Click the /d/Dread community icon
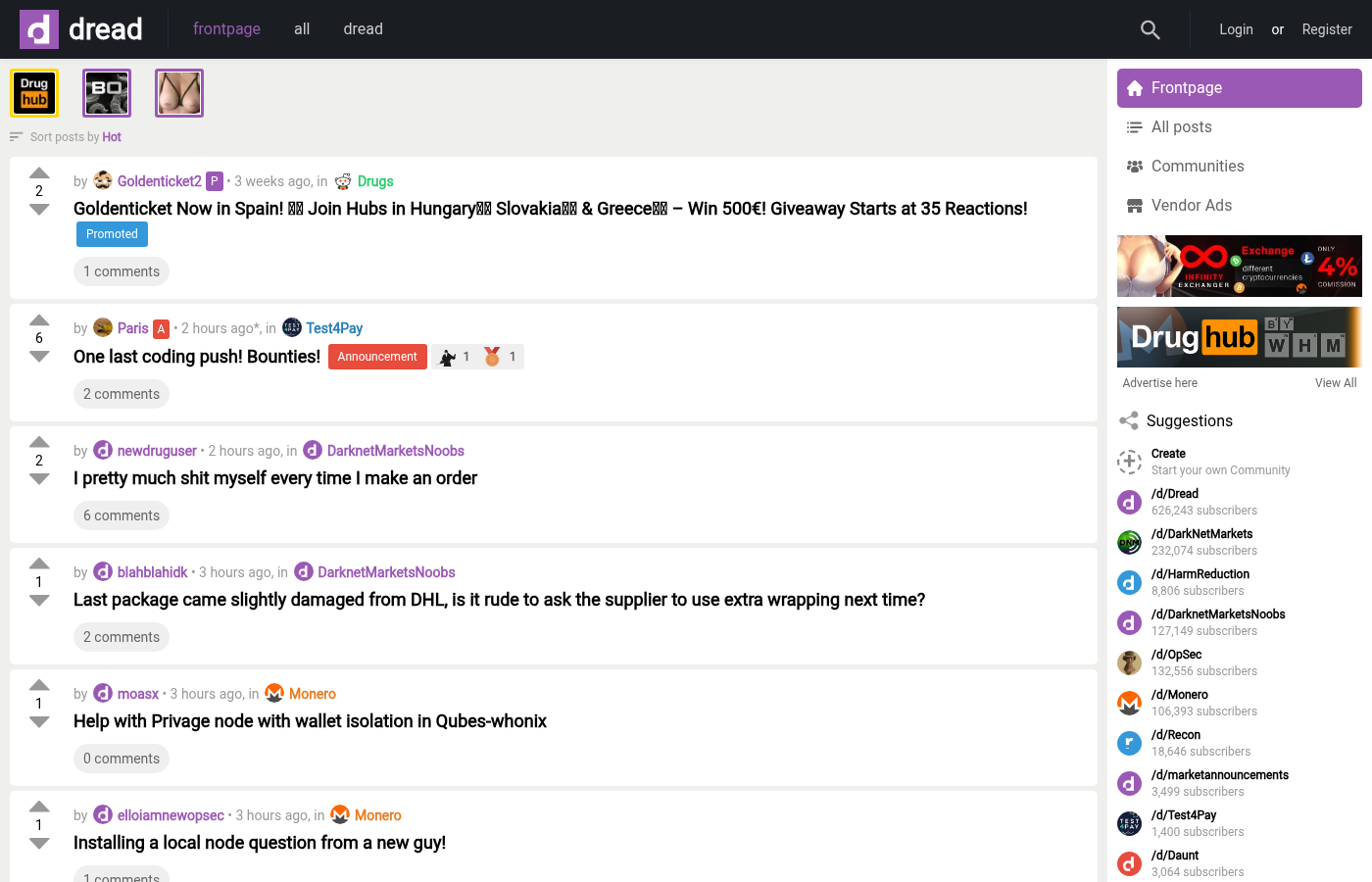1372x882 pixels. [1130, 503]
